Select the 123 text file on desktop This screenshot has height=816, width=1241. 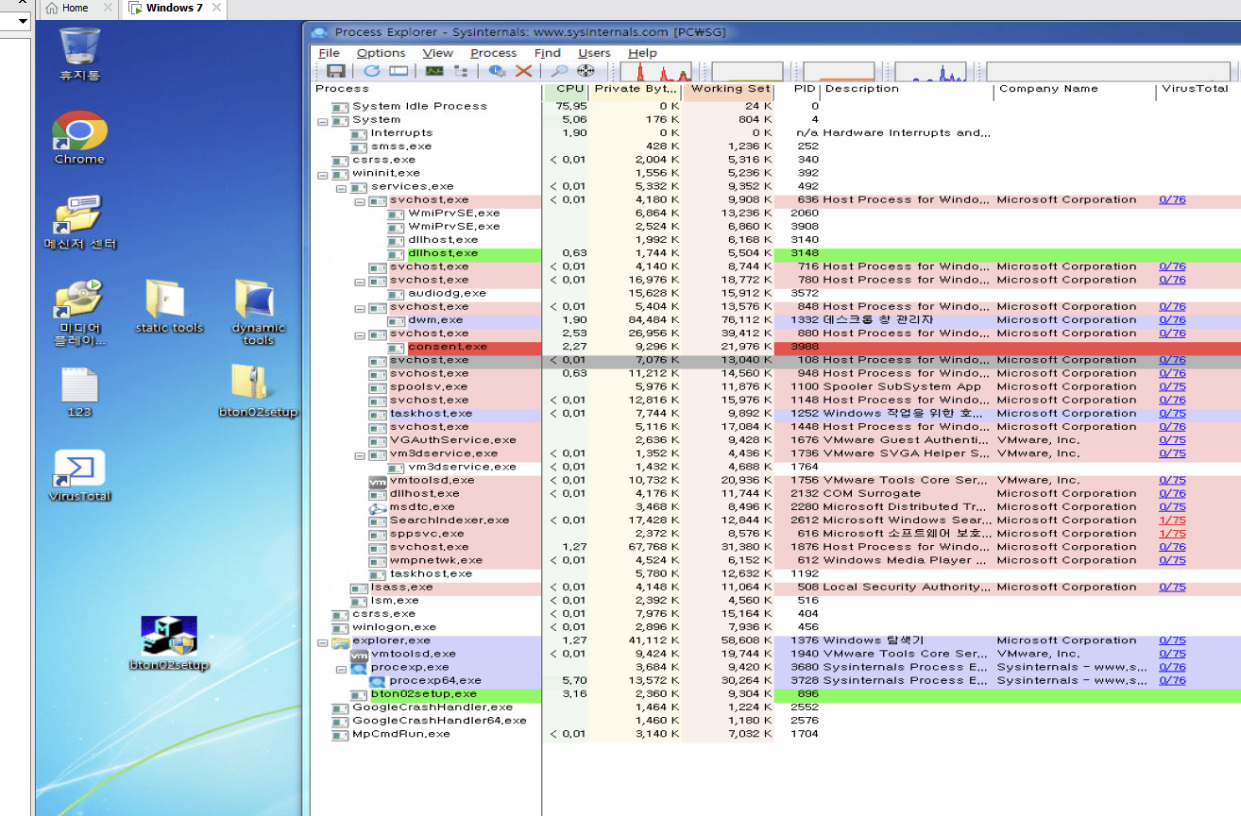(x=80, y=392)
